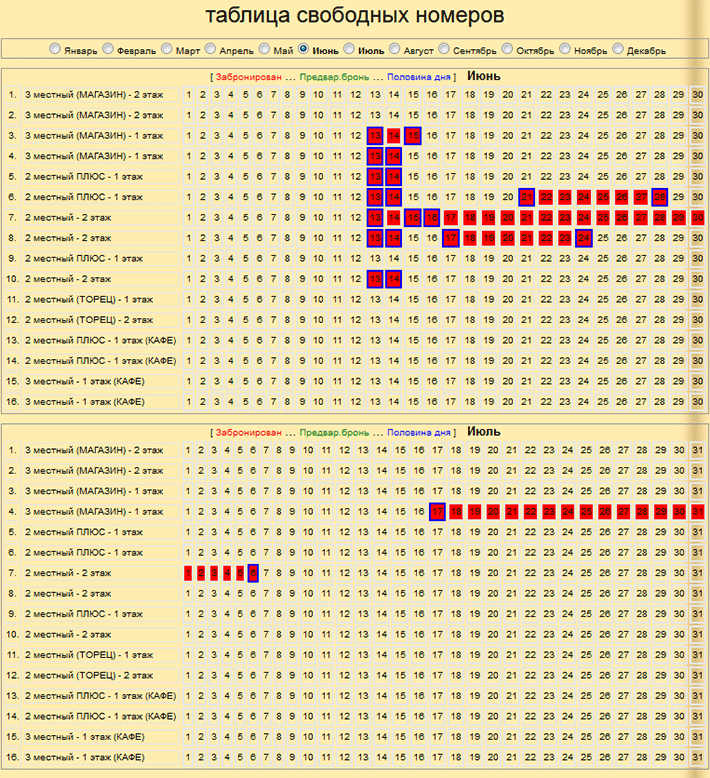
Task: Click half-day cell 6 in July row 7
Action: coord(253,573)
